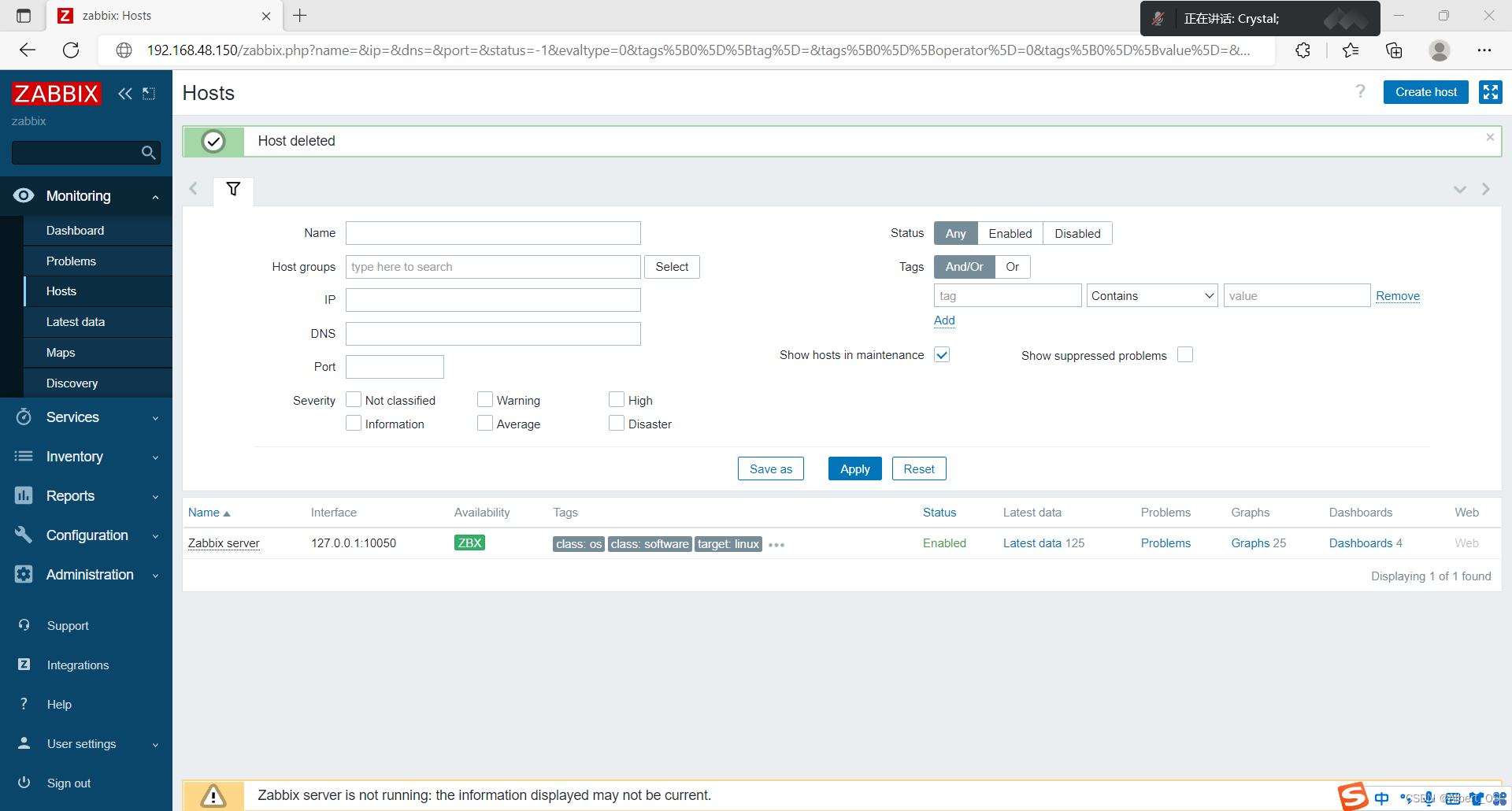Click the Save as filter button
Viewport: 1512px width, 811px height.
[770, 468]
